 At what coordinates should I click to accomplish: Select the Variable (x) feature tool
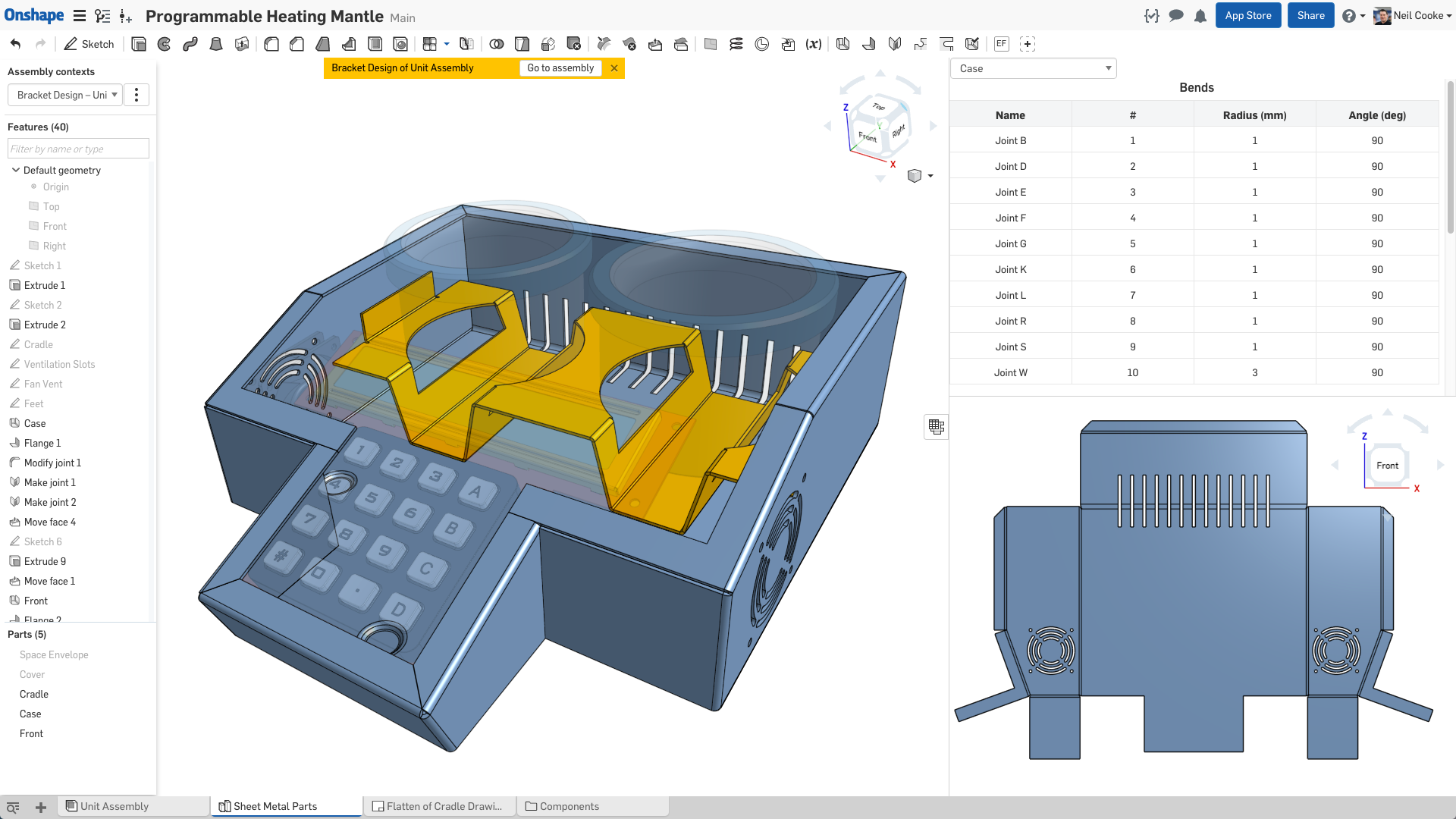pyautogui.click(x=814, y=44)
